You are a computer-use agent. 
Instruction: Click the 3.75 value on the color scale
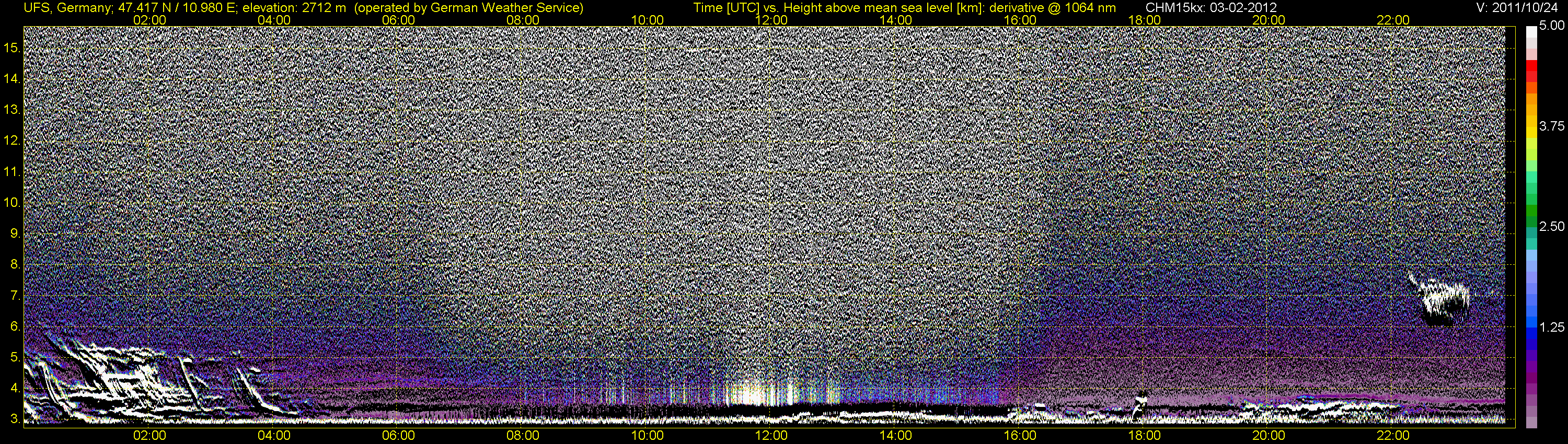1552,126
